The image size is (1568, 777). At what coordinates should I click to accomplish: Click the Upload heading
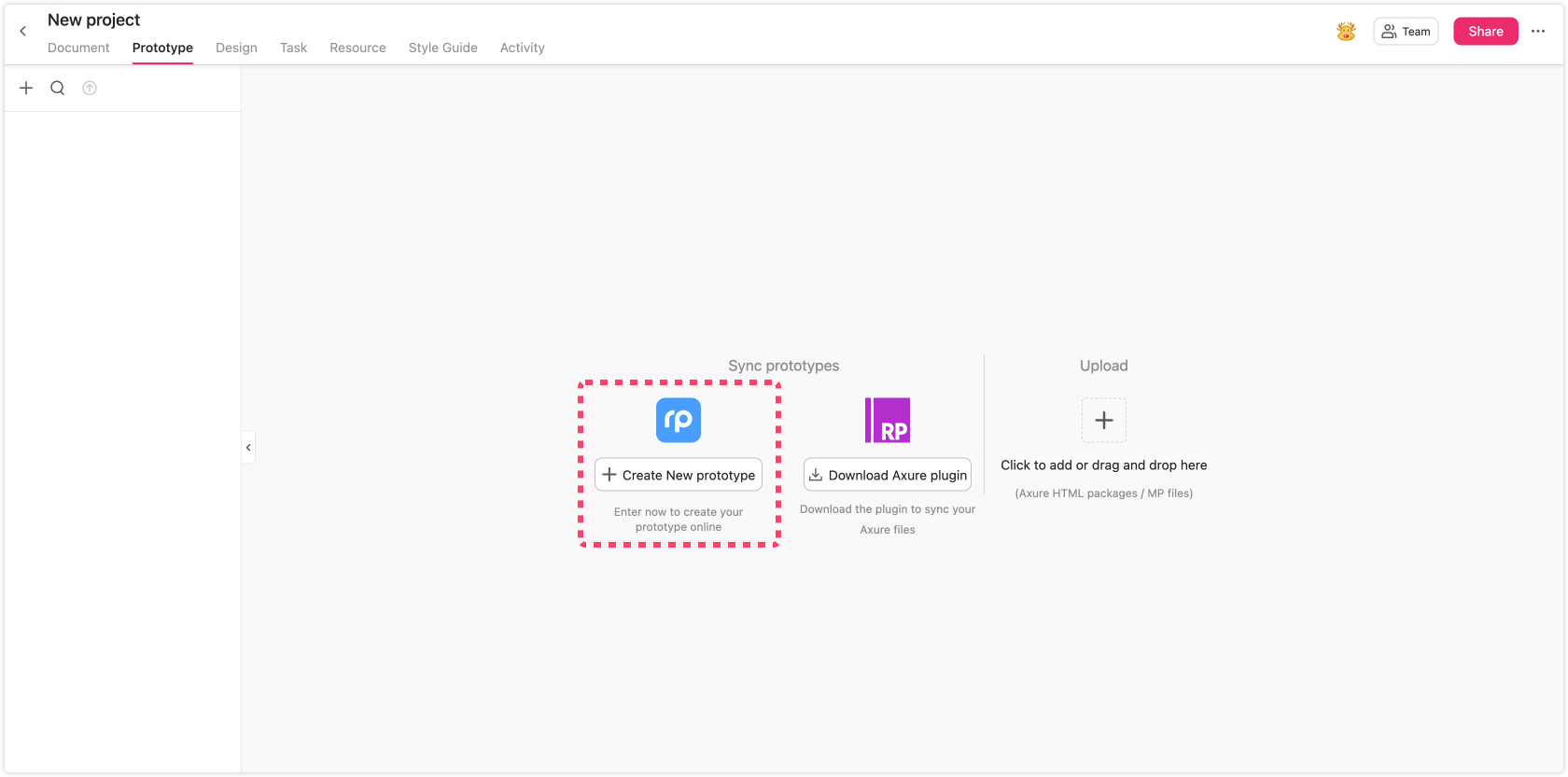point(1104,366)
